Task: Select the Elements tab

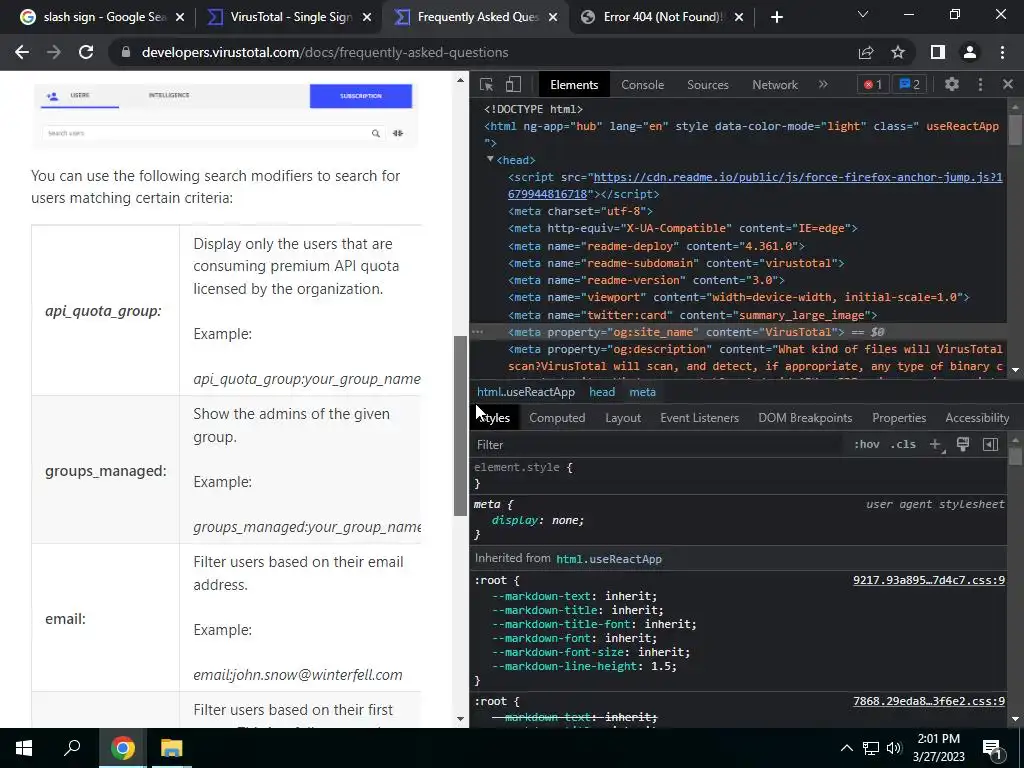Action: tap(573, 85)
